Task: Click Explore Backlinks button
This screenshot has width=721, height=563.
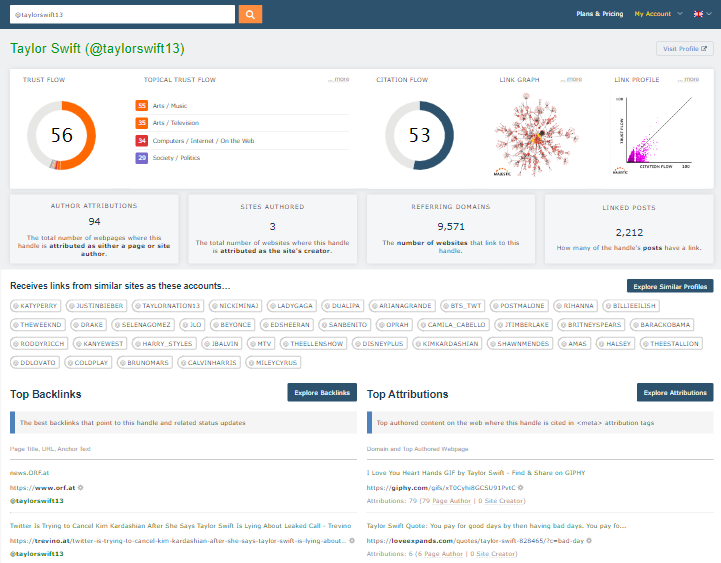Action: pos(321,393)
